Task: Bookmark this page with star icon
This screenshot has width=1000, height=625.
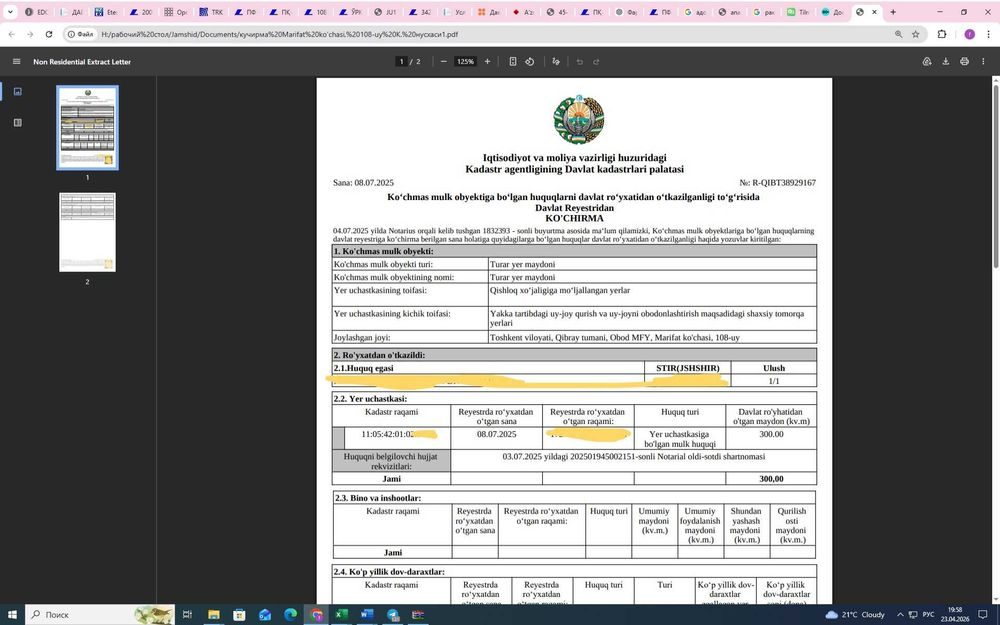Action: [916, 34]
